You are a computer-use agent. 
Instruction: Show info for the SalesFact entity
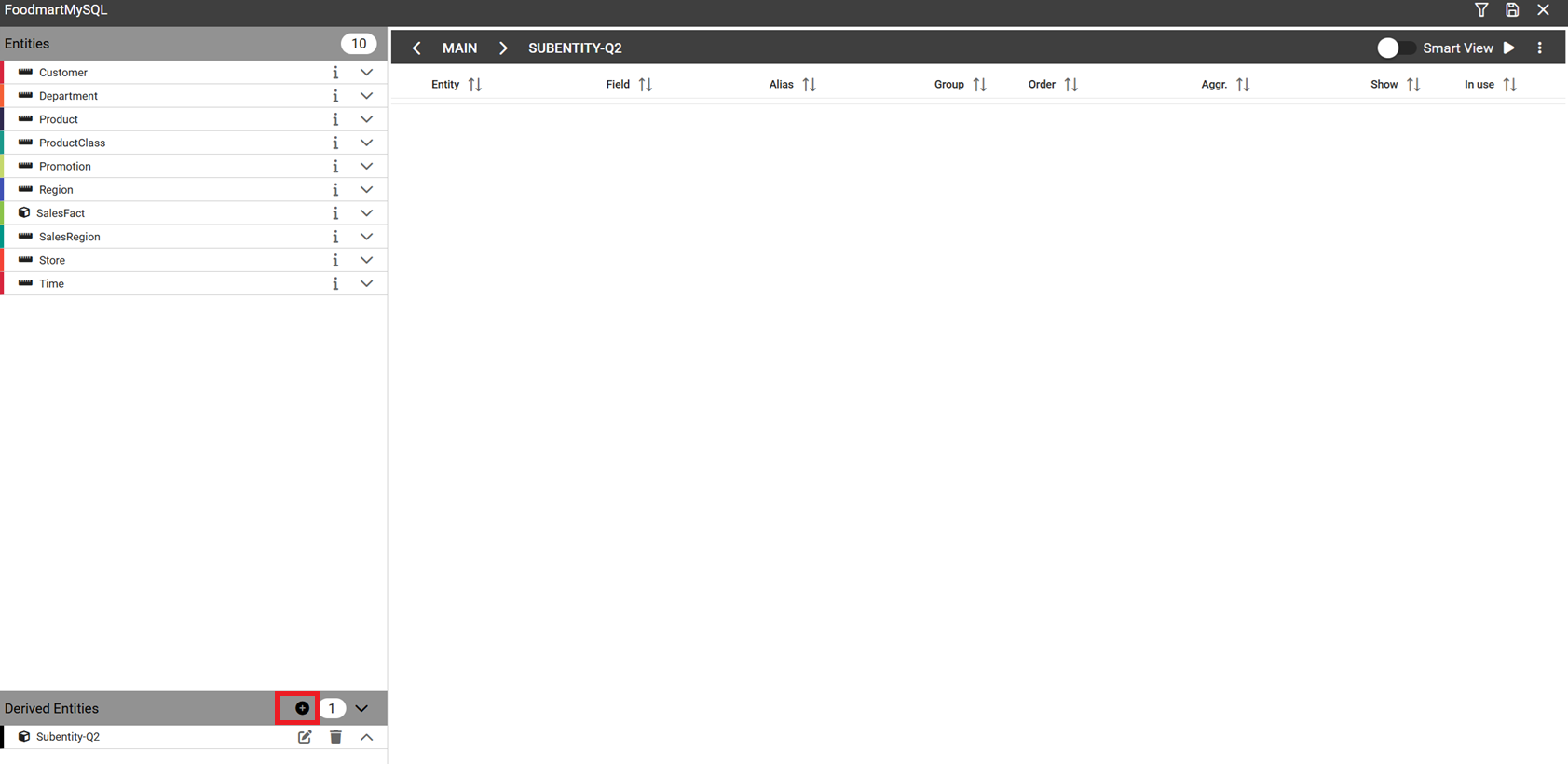tap(335, 213)
